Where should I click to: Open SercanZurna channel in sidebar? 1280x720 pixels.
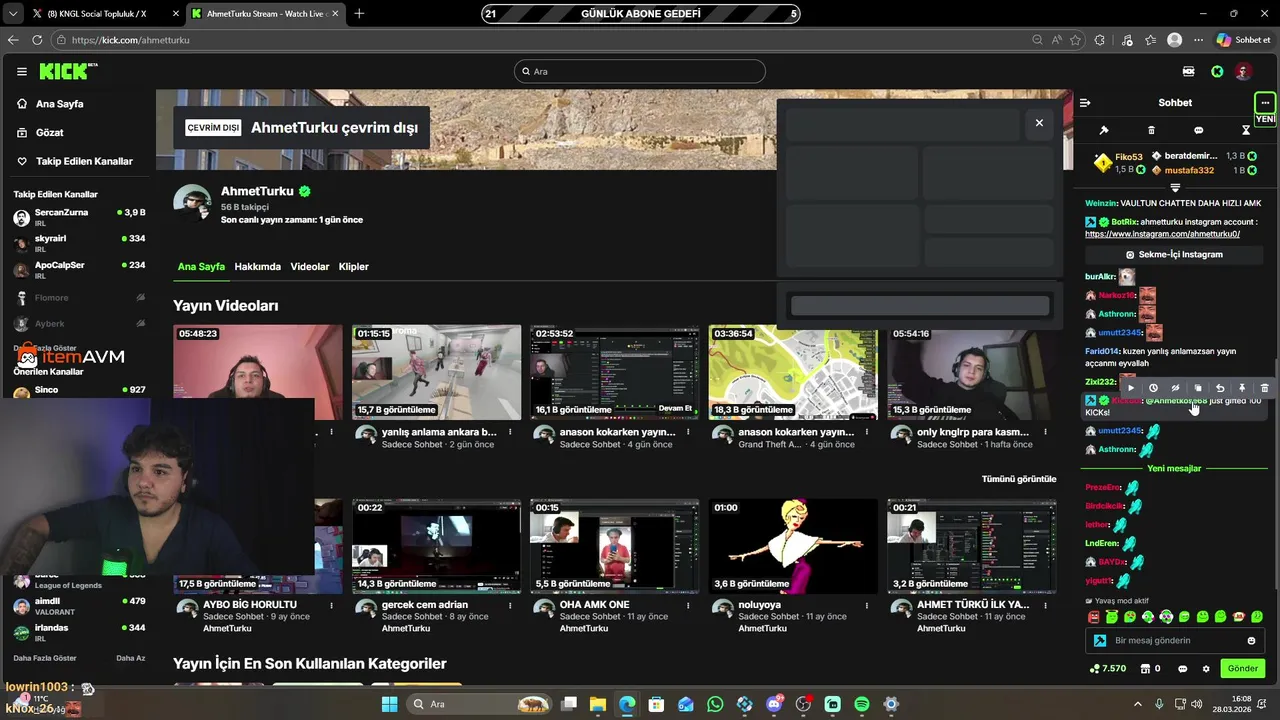pos(78,217)
